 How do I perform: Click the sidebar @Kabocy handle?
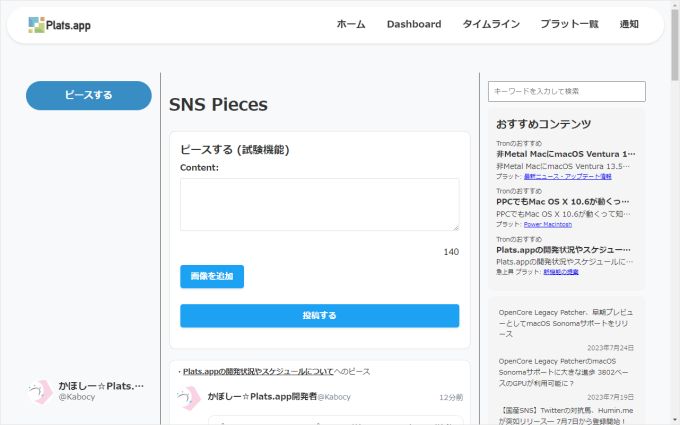(77, 397)
